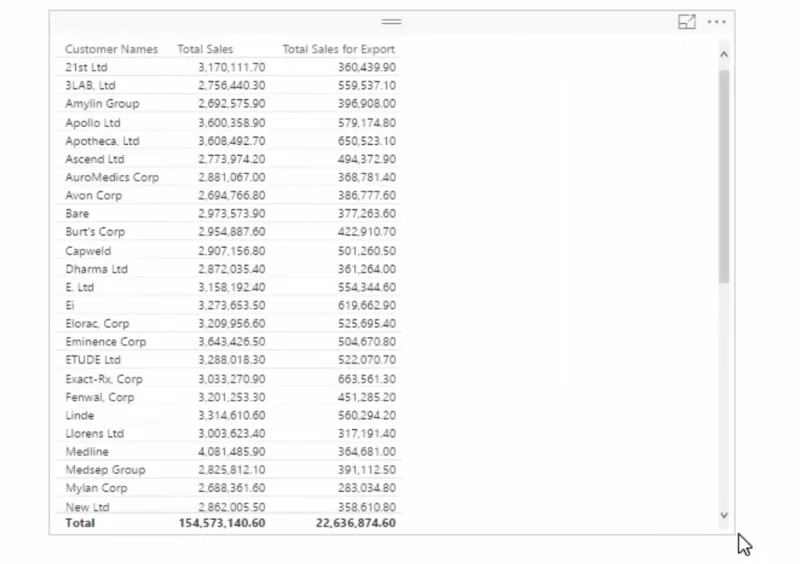Image resolution: width=800 pixels, height=564 pixels.
Task: Click Medline sales value 4,081,485.90
Action: [232, 452]
